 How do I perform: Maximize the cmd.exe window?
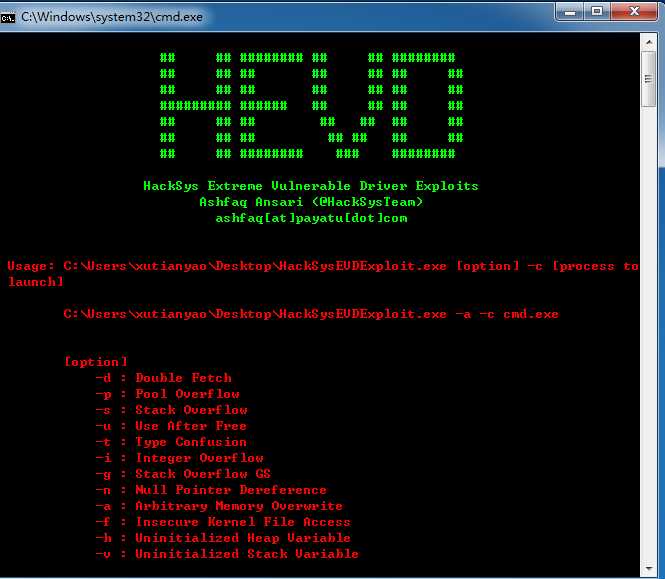coord(597,12)
